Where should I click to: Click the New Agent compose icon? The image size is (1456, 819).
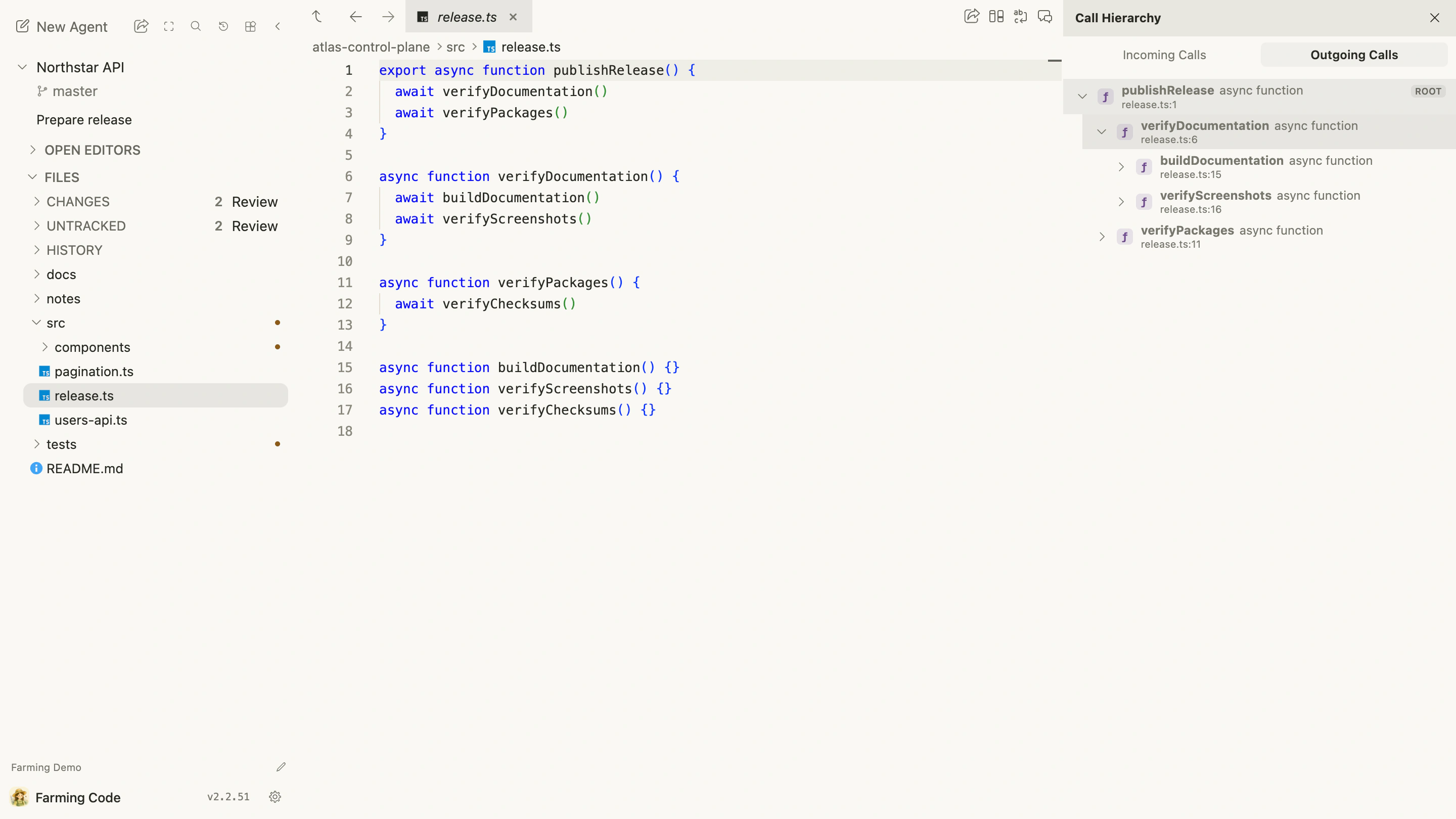coord(22,26)
